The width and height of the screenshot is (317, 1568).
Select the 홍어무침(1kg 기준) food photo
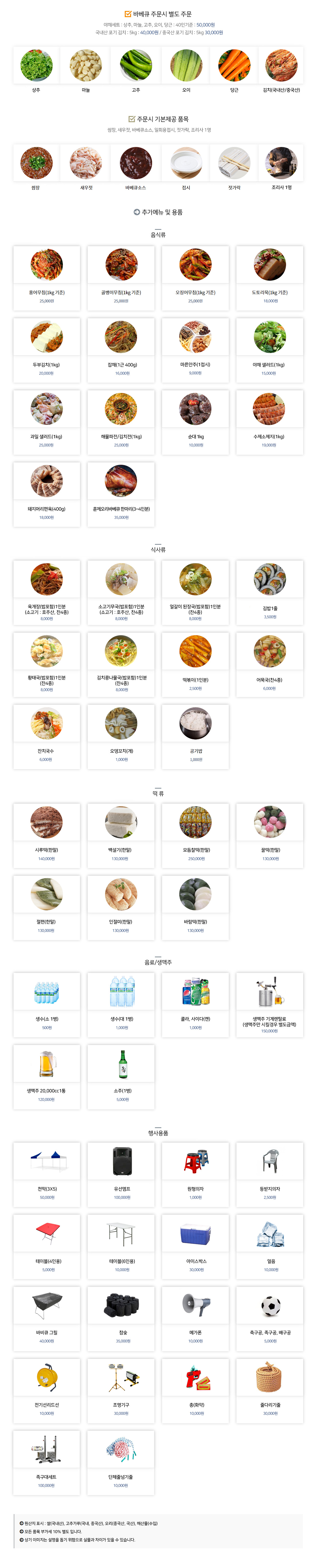pos(47,264)
